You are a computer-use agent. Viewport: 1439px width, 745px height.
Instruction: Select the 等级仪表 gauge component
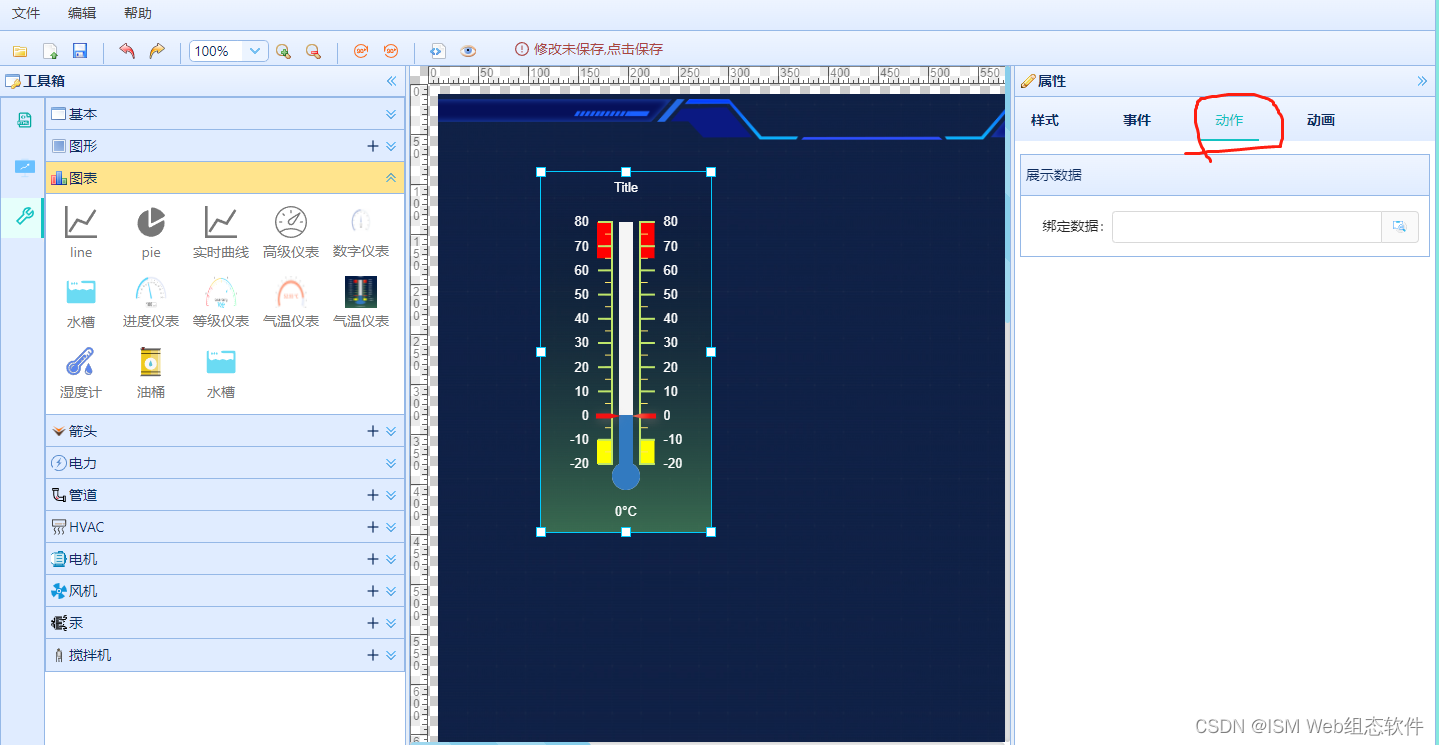(221, 302)
